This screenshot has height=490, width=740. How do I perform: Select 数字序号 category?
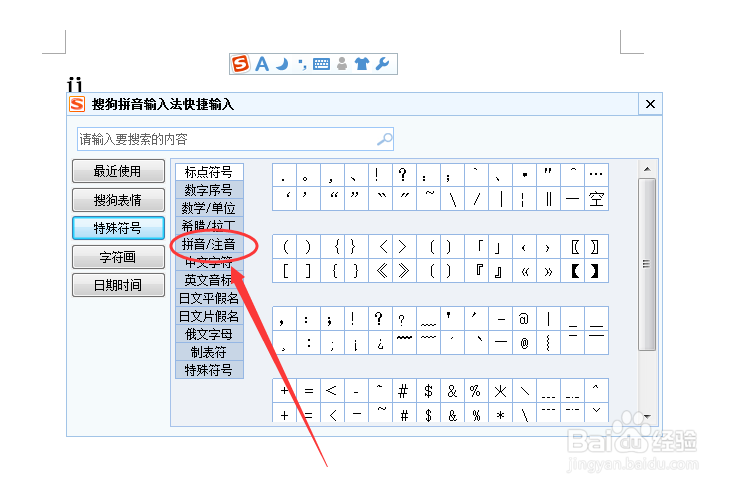click(x=209, y=190)
